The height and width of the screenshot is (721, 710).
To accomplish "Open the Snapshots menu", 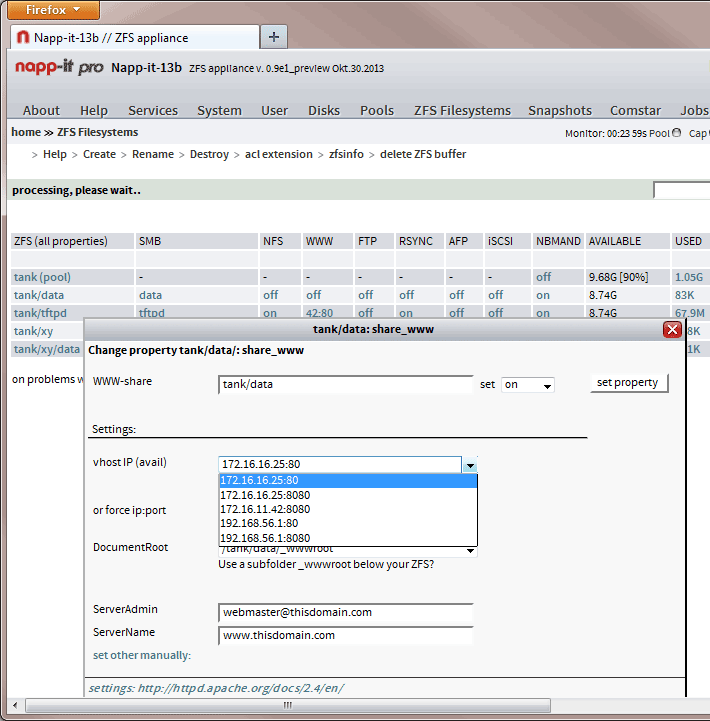I will [x=560, y=110].
